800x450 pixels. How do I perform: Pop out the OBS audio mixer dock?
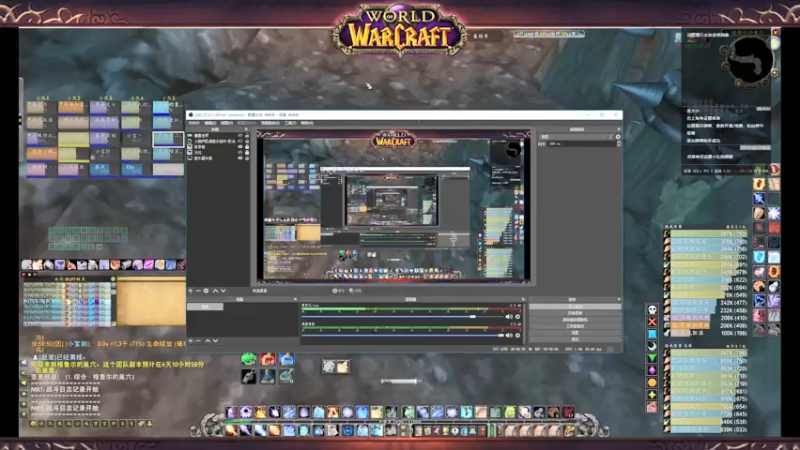pos(523,299)
